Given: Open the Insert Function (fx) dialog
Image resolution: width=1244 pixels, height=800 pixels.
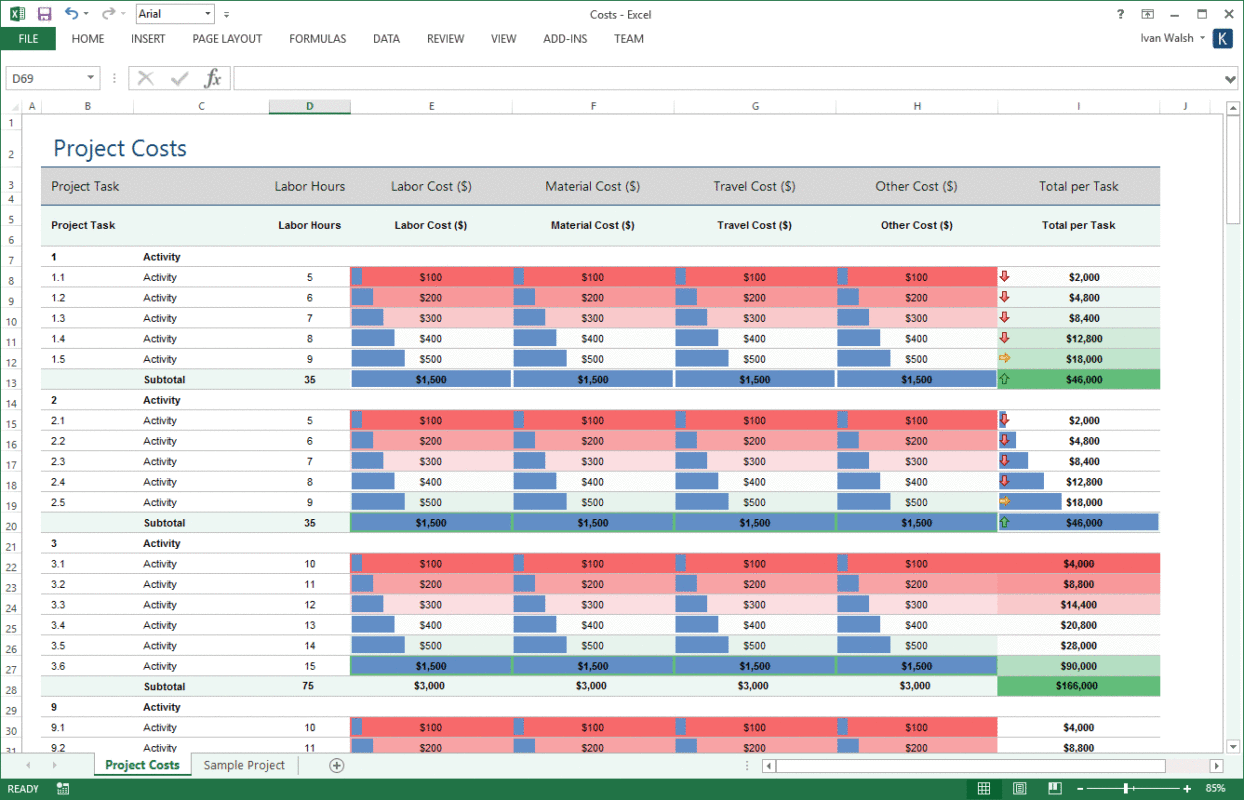Looking at the screenshot, I should 213,77.
